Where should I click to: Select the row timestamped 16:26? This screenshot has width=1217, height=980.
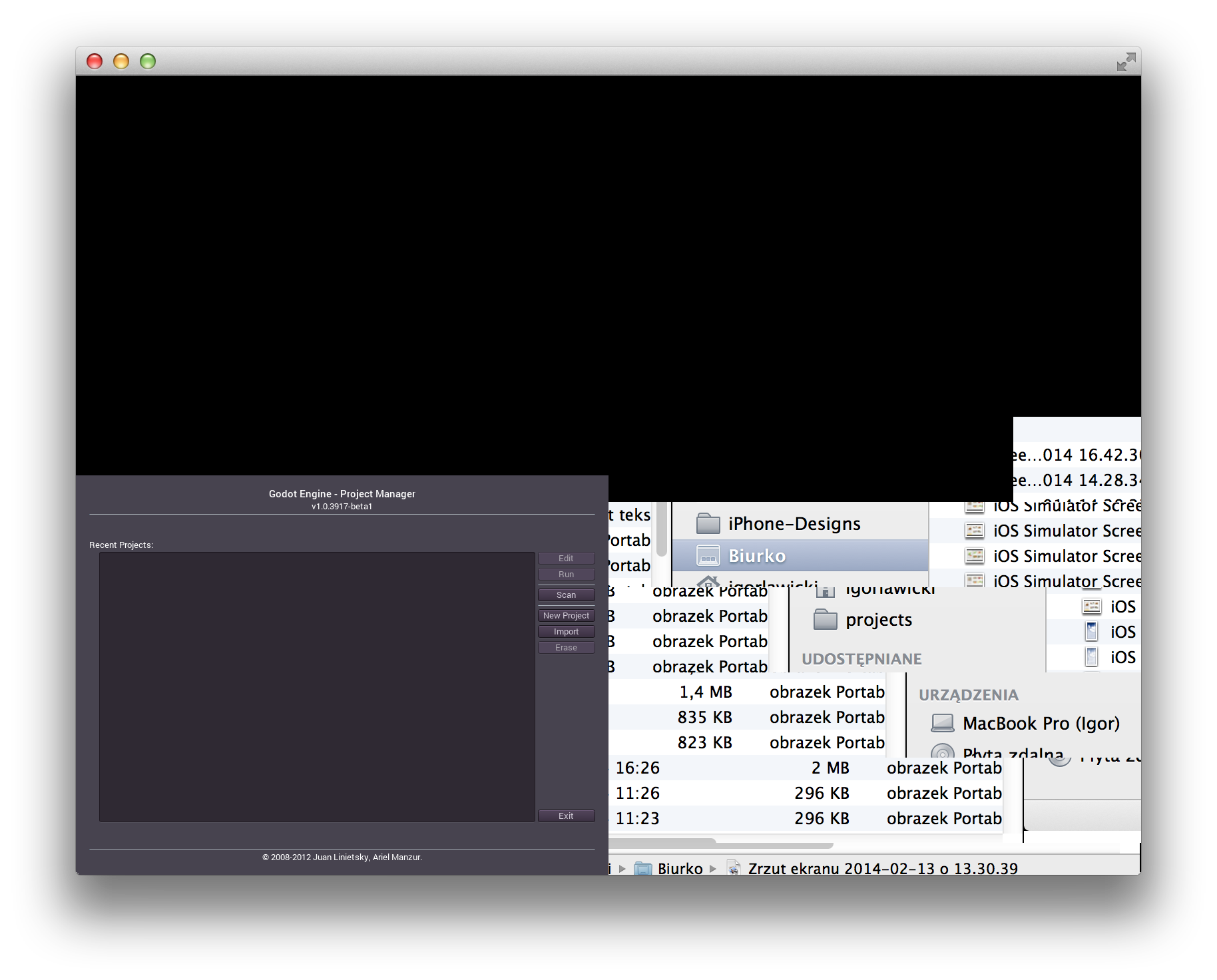pos(806,768)
